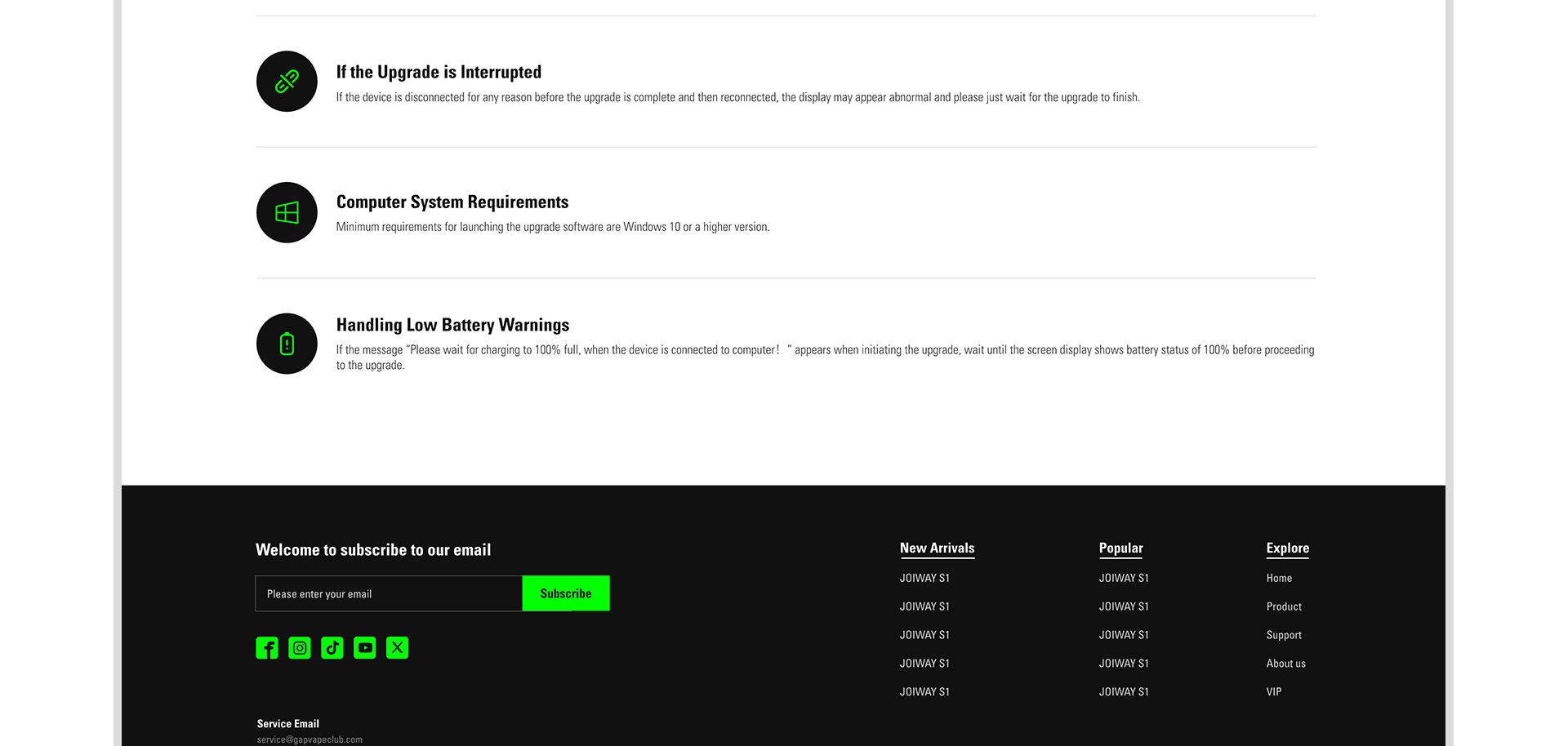The height and width of the screenshot is (746, 1568).
Task: Click the Windows logo system requirements icon
Action: [x=287, y=212]
